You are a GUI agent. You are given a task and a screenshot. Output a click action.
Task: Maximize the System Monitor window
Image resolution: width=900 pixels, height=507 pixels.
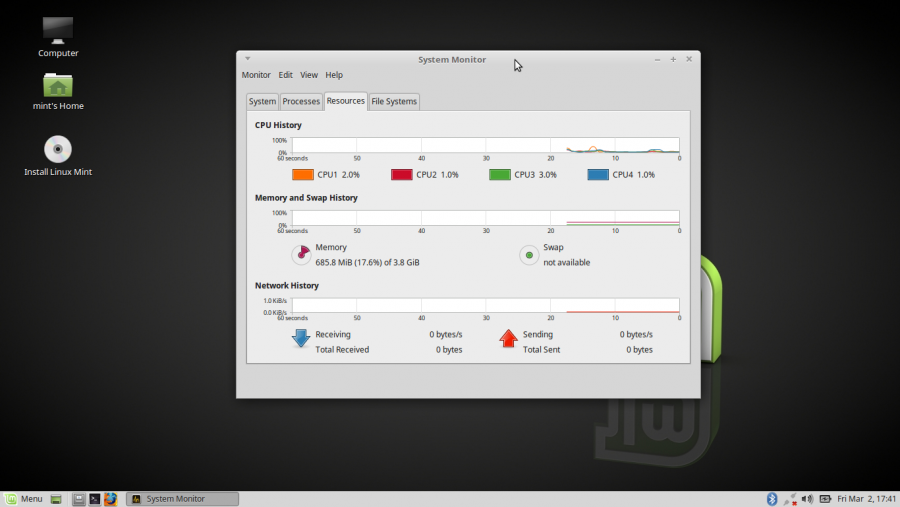pyautogui.click(x=673, y=59)
